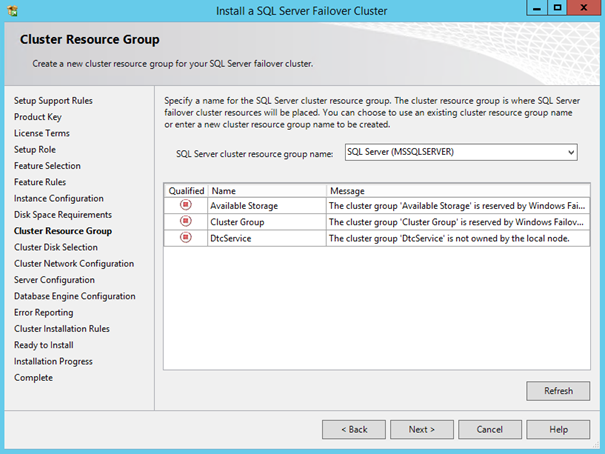
Task: Cancel the failover cluster installation
Action: (x=490, y=429)
